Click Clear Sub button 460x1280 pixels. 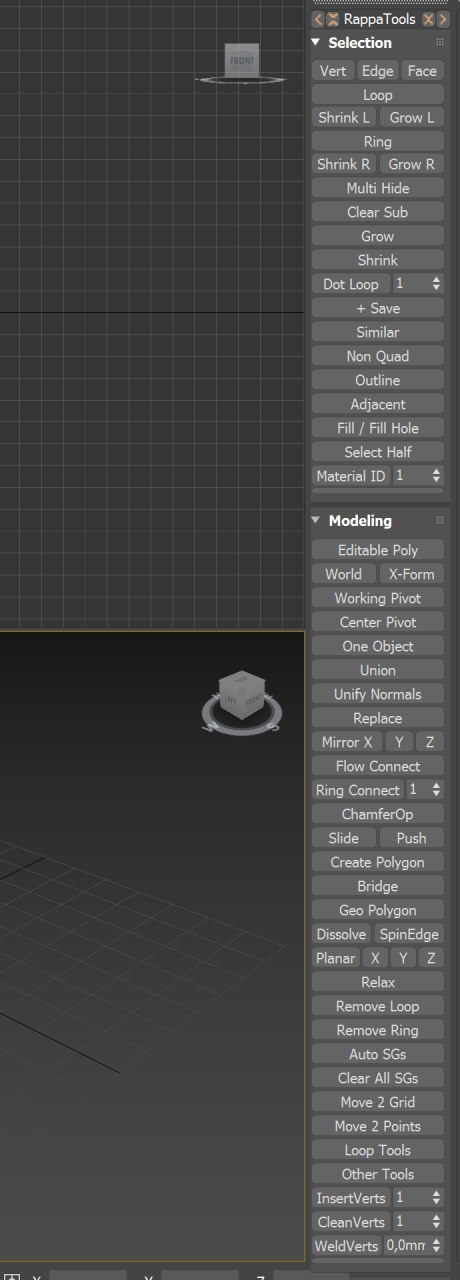378,212
